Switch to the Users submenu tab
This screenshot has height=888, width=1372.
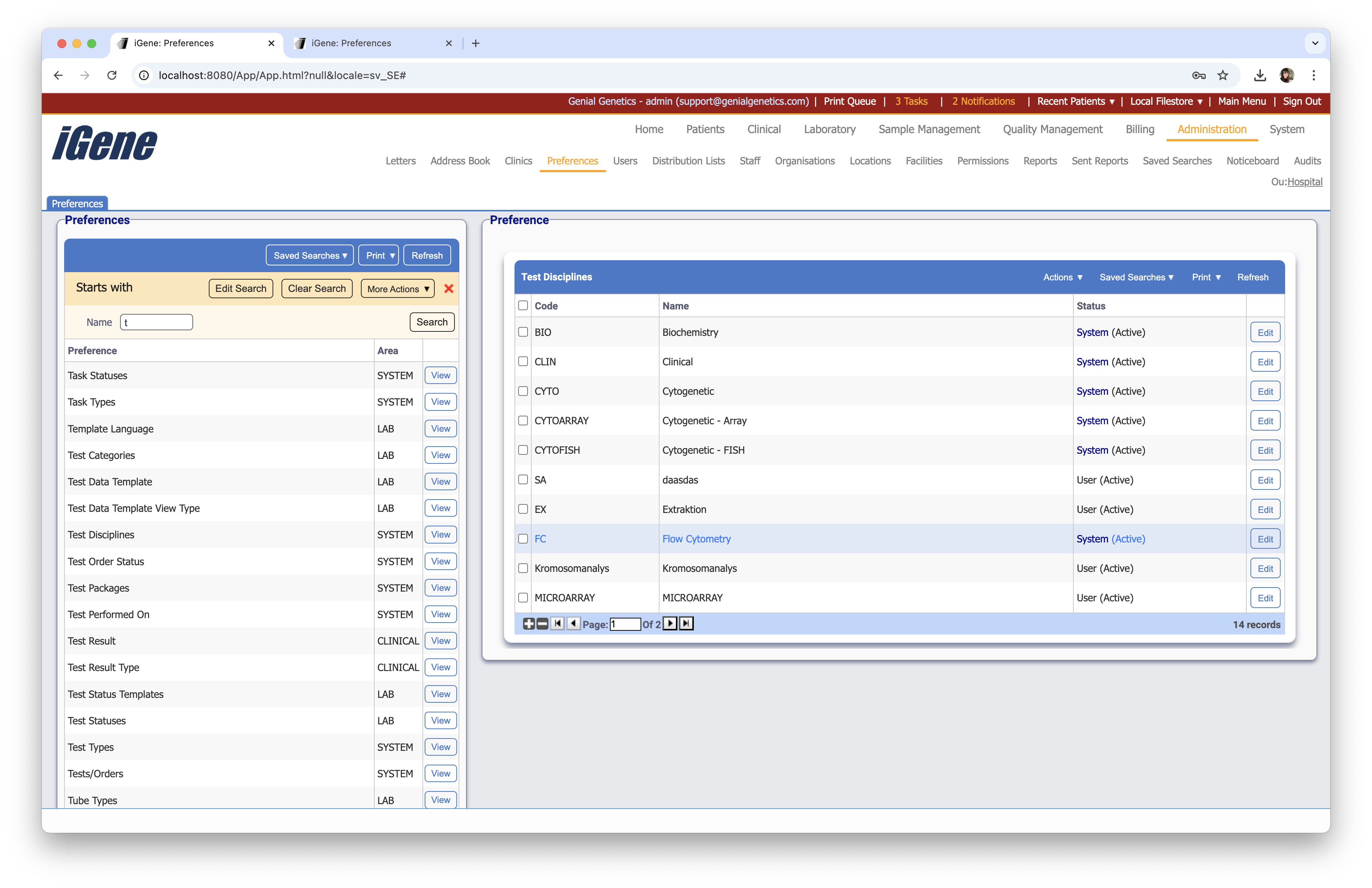625,161
